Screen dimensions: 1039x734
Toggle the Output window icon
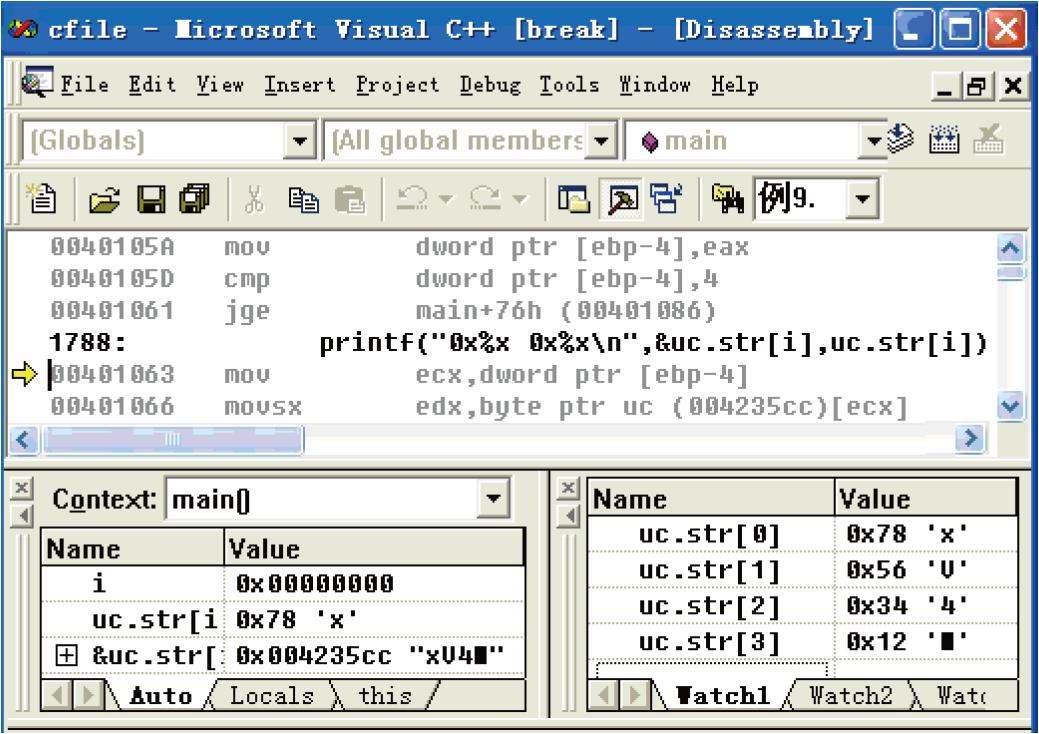pyautogui.click(x=622, y=198)
